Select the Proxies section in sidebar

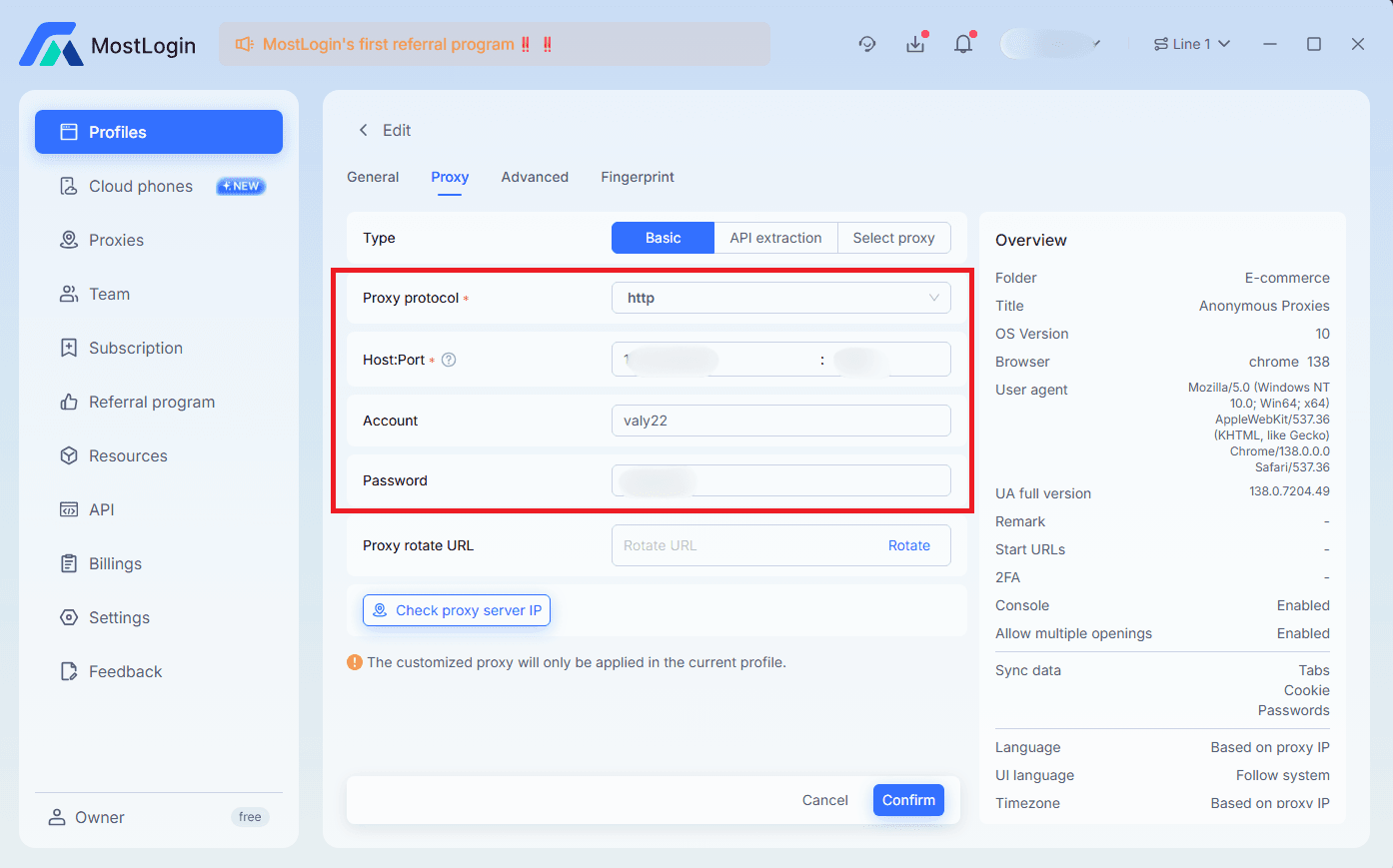pos(119,240)
